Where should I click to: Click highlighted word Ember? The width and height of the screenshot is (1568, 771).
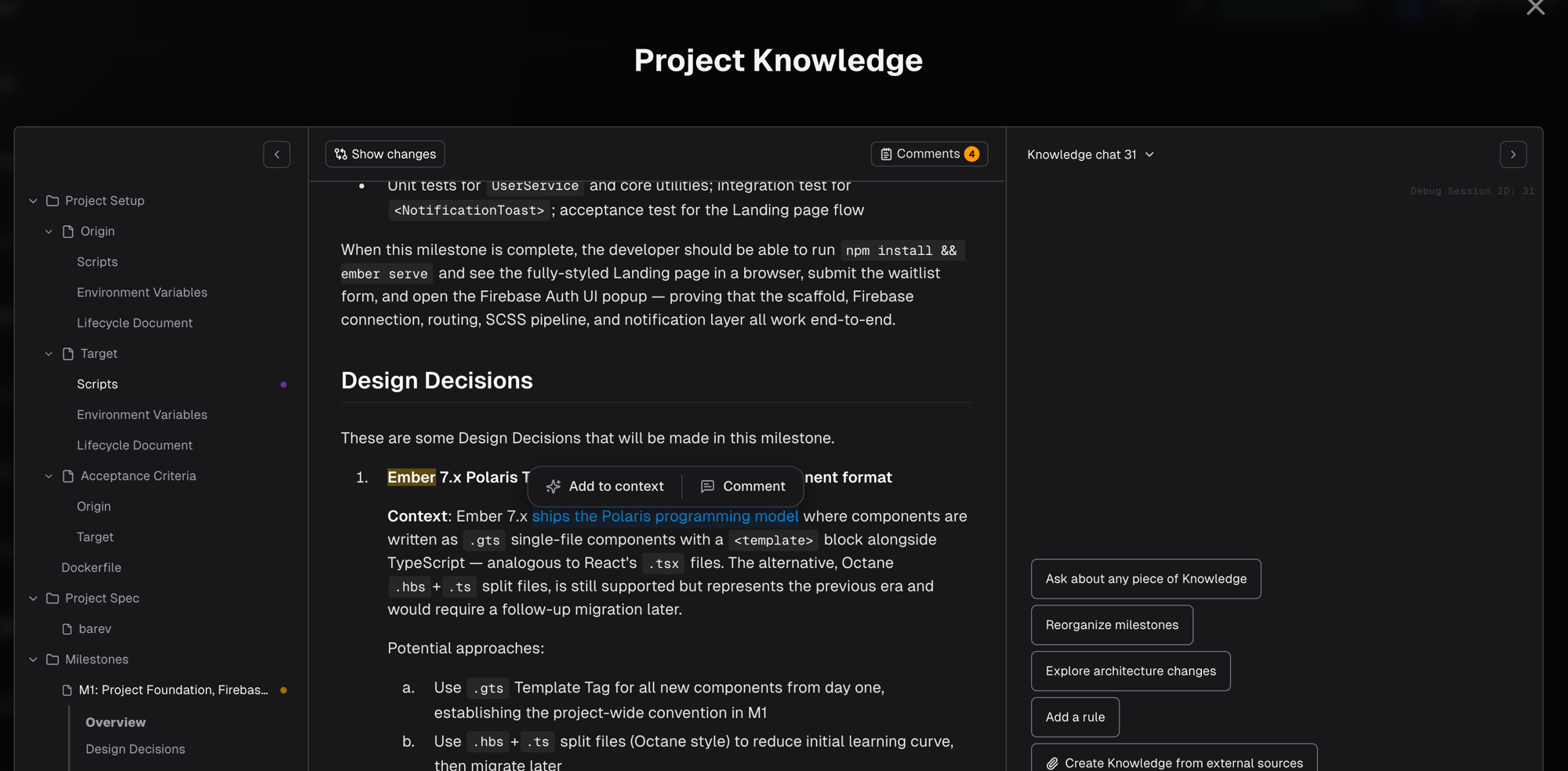click(x=411, y=477)
